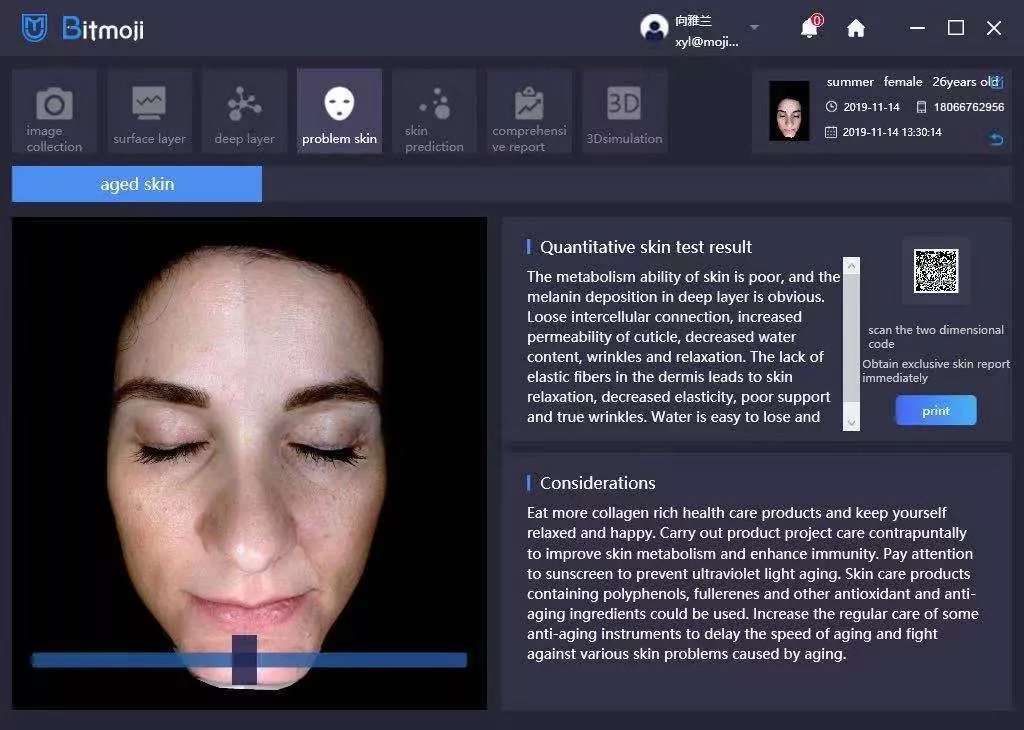Click the patient's face thumbnail photo

(789, 110)
